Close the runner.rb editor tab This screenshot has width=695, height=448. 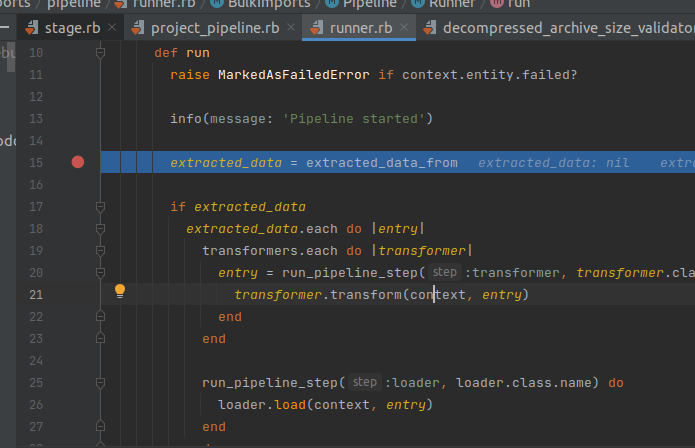coord(406,28)
